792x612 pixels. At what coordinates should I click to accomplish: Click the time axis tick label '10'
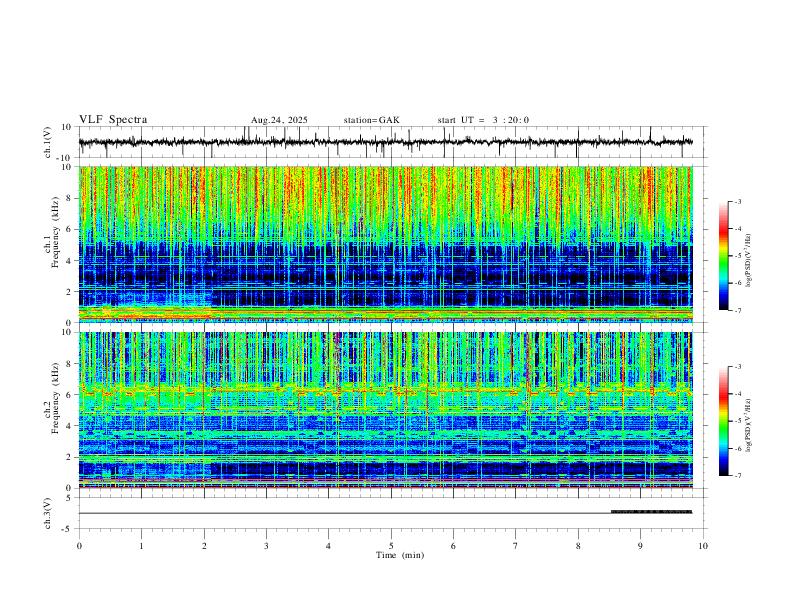click(x=703, y=546)
